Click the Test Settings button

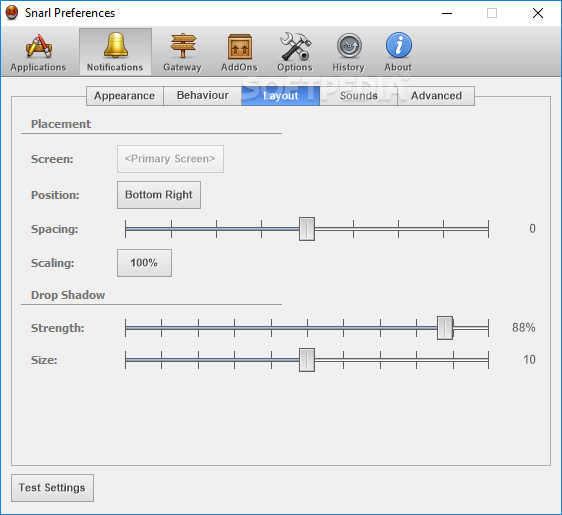coord(52,488)
